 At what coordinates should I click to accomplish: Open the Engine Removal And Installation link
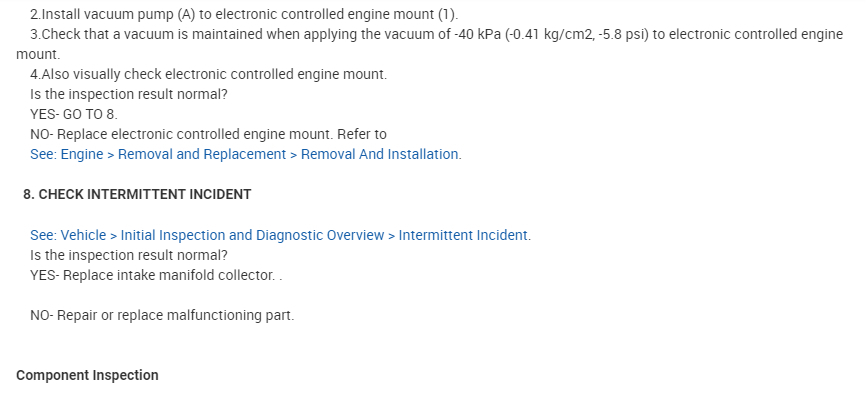click(x=380, y=154)
